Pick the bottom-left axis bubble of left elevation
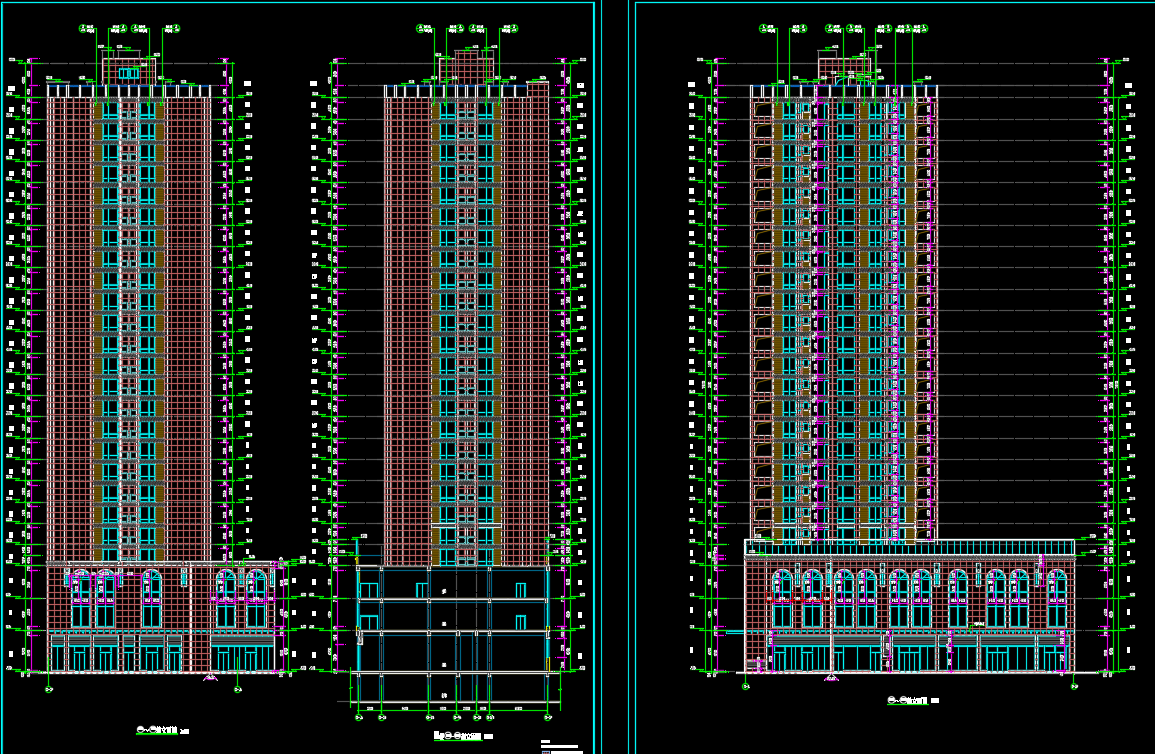Image resolution: width=1155 pixels, height=754 pixels. (49, 689)
